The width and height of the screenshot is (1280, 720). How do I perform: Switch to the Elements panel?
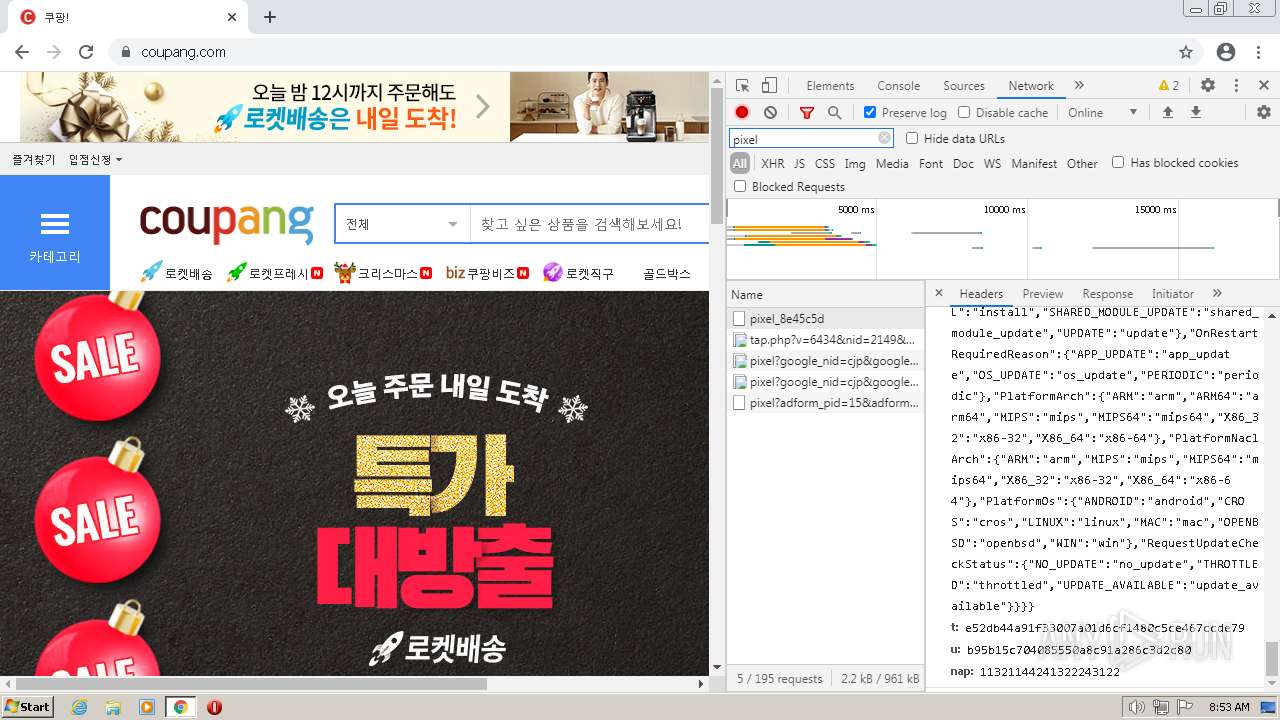coord(830,86)
